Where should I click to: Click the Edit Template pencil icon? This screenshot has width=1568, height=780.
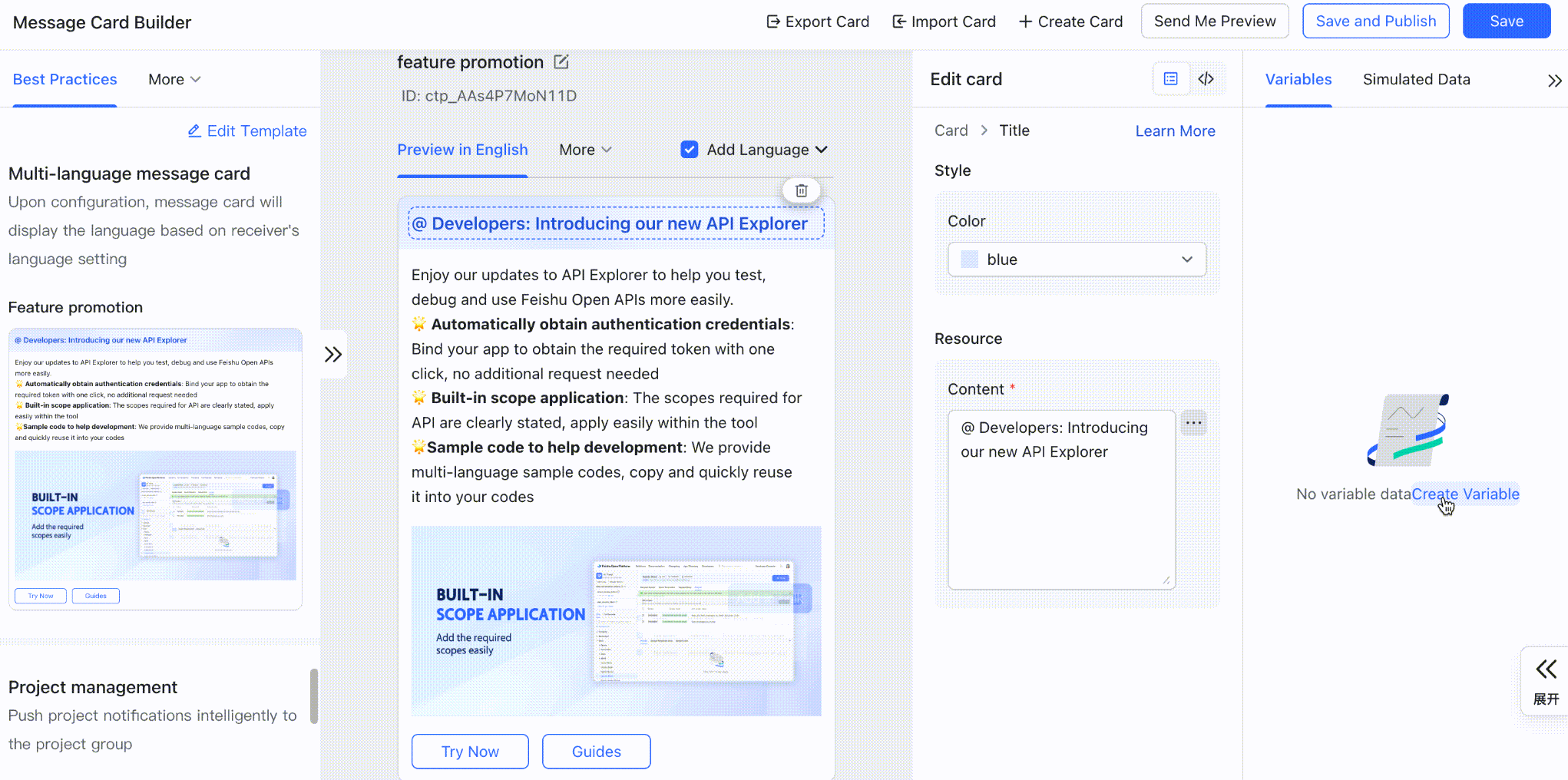click(x=194, y=131)
